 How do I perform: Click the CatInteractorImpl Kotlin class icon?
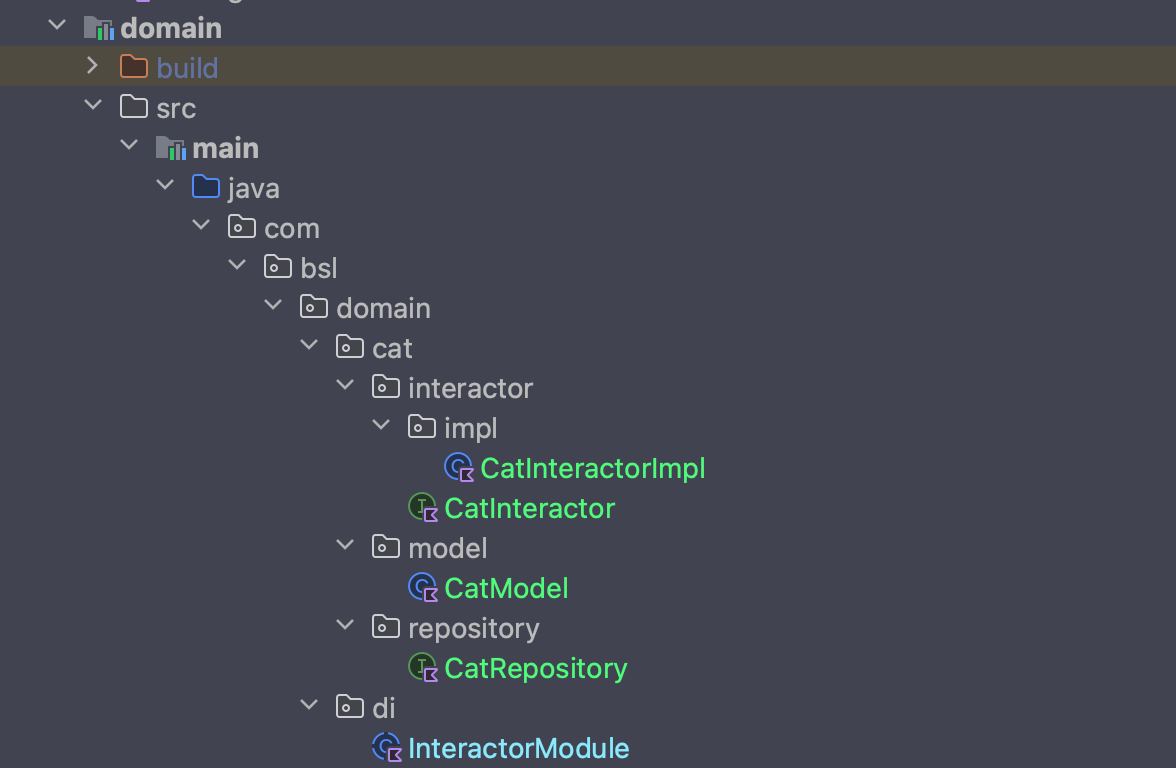click(x=458, y=468)
